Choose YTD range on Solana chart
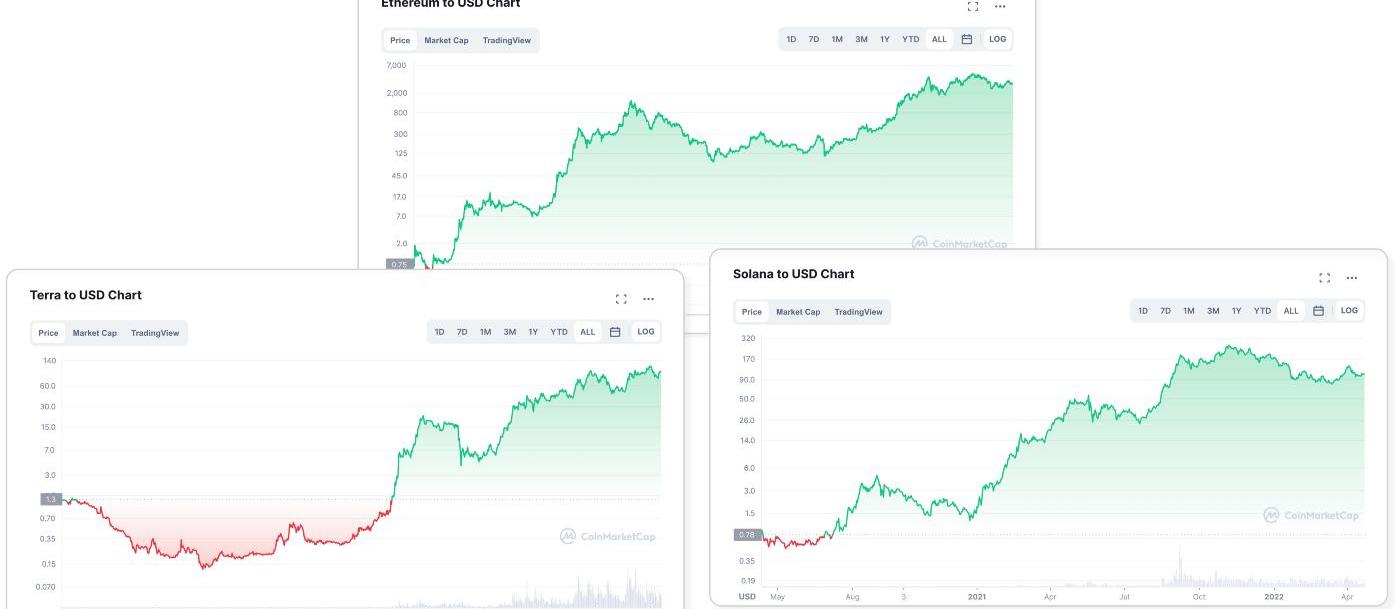 coord(1263,311)
